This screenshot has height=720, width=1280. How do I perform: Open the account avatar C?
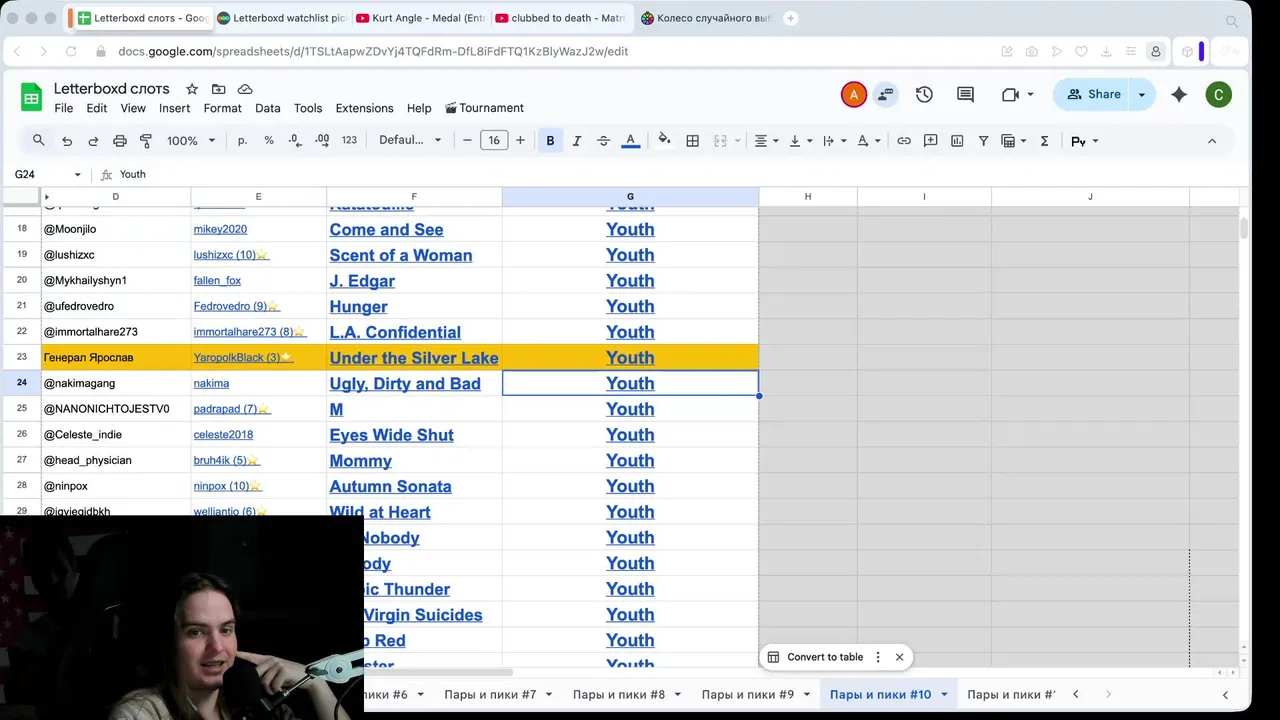point(1218,95)
